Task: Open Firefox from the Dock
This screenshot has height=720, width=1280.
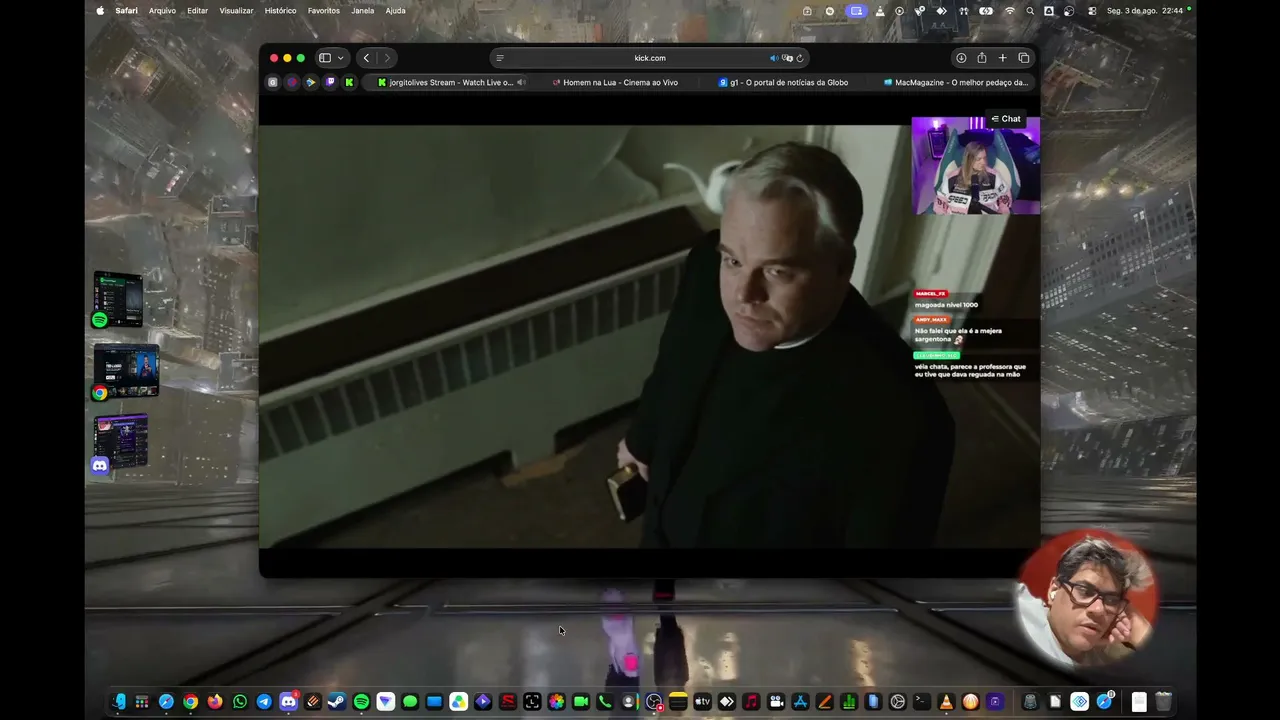Action: click(x=215, y=702)
